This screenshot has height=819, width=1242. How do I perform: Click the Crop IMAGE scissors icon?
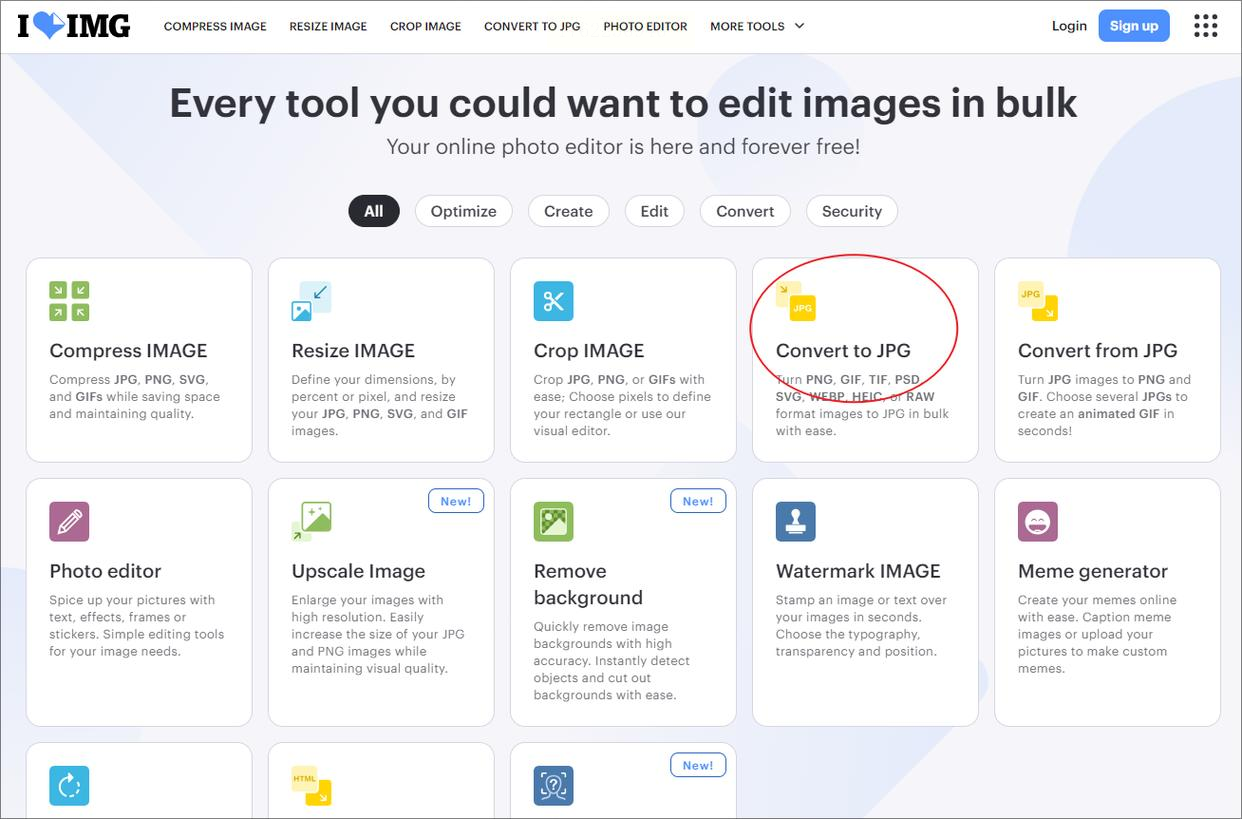coord(553,301)
